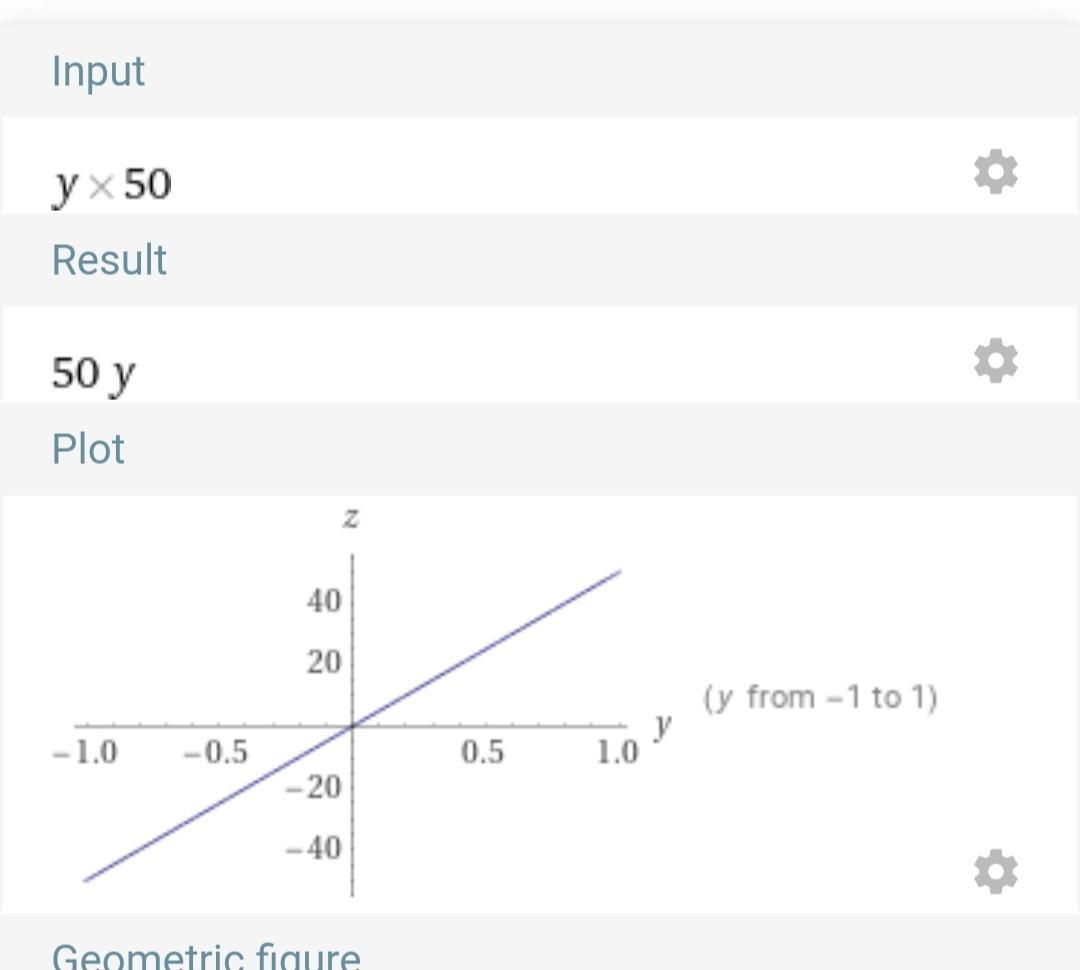Open settings gear for Result section
The width and height of the screenshot is (1080, 970).
pyautogui.click(x=995, y=360)
